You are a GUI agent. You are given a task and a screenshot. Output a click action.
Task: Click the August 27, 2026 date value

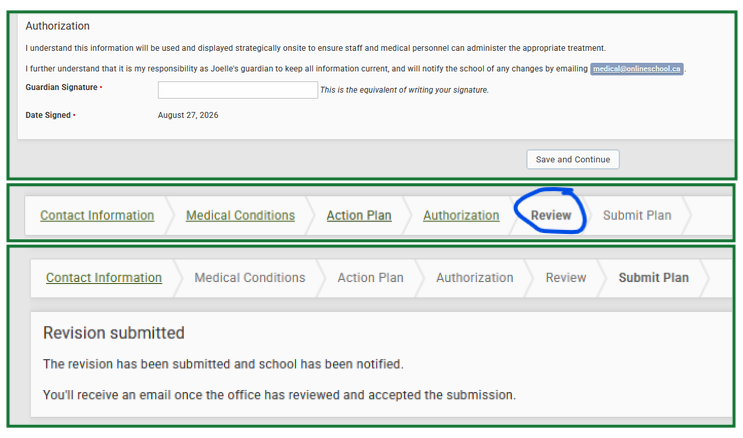point(188,115)
